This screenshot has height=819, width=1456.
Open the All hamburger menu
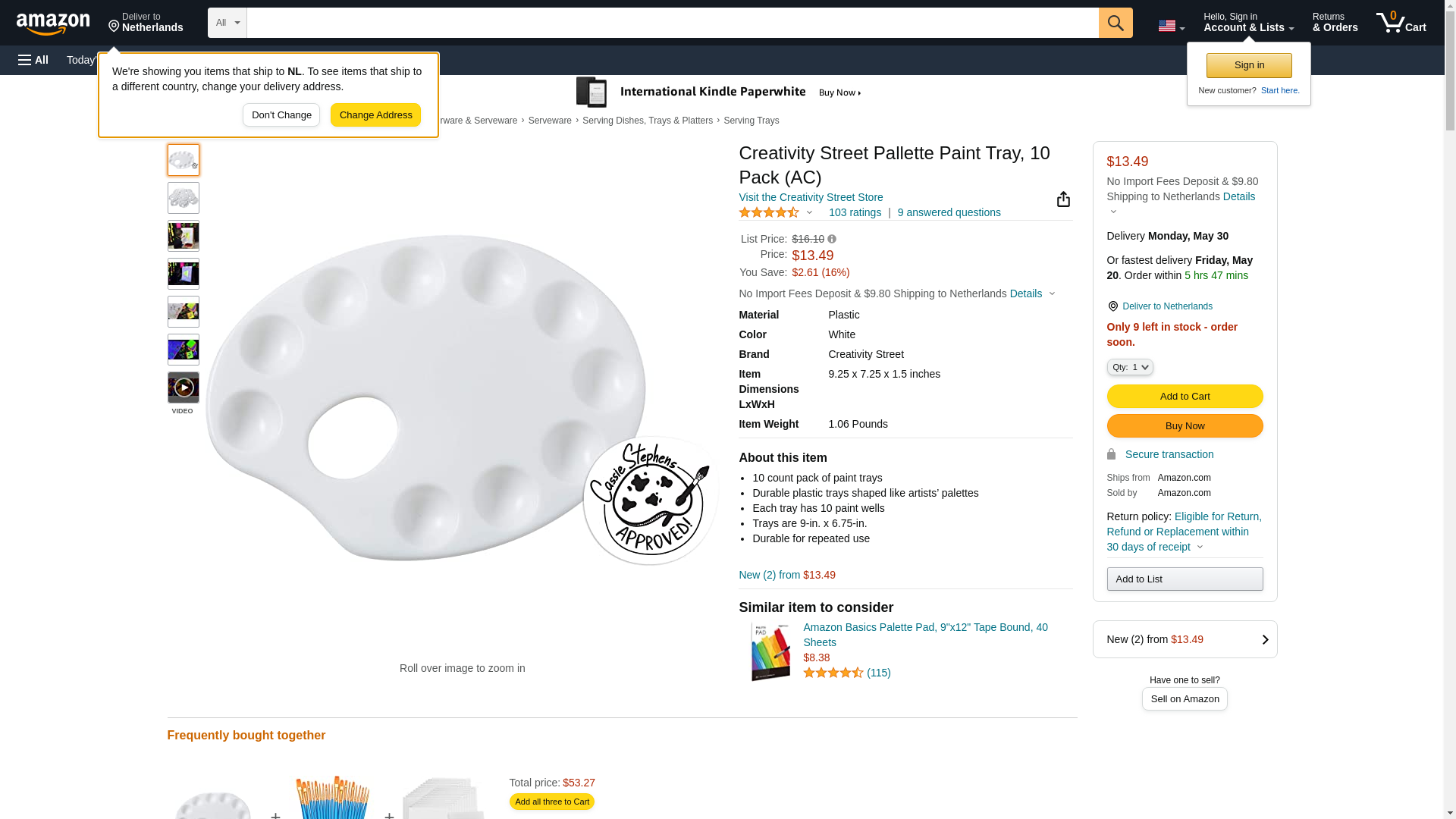click(33, 60)
